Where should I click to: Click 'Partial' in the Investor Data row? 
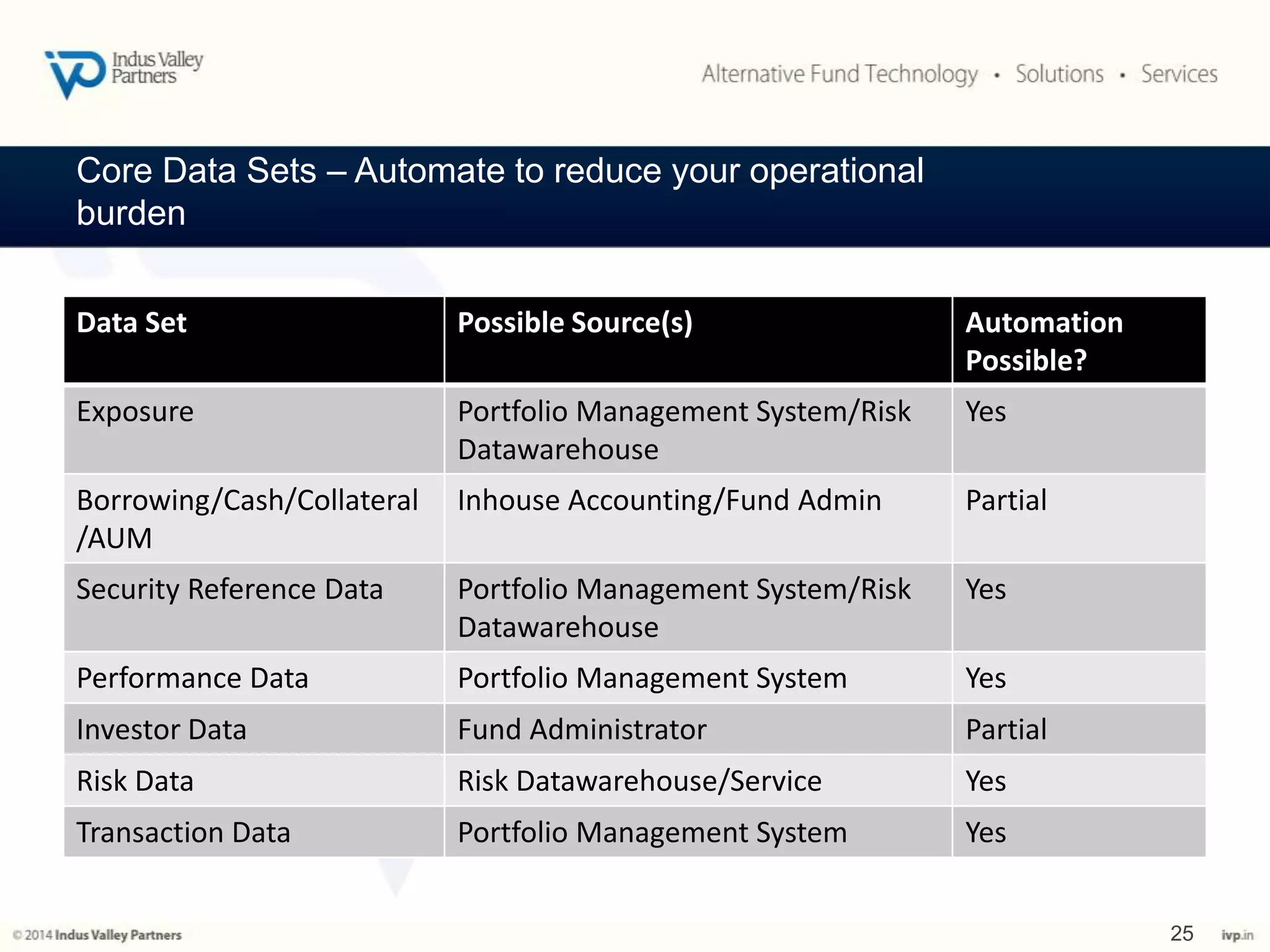1006,729
